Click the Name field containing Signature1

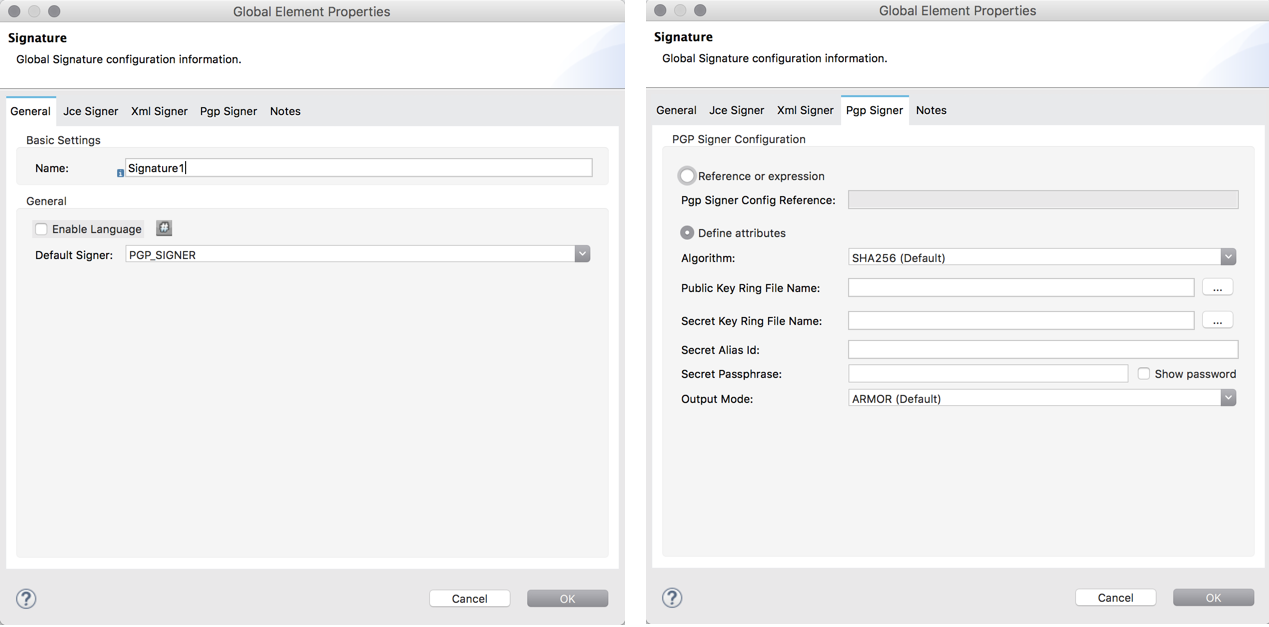[358, 168]
